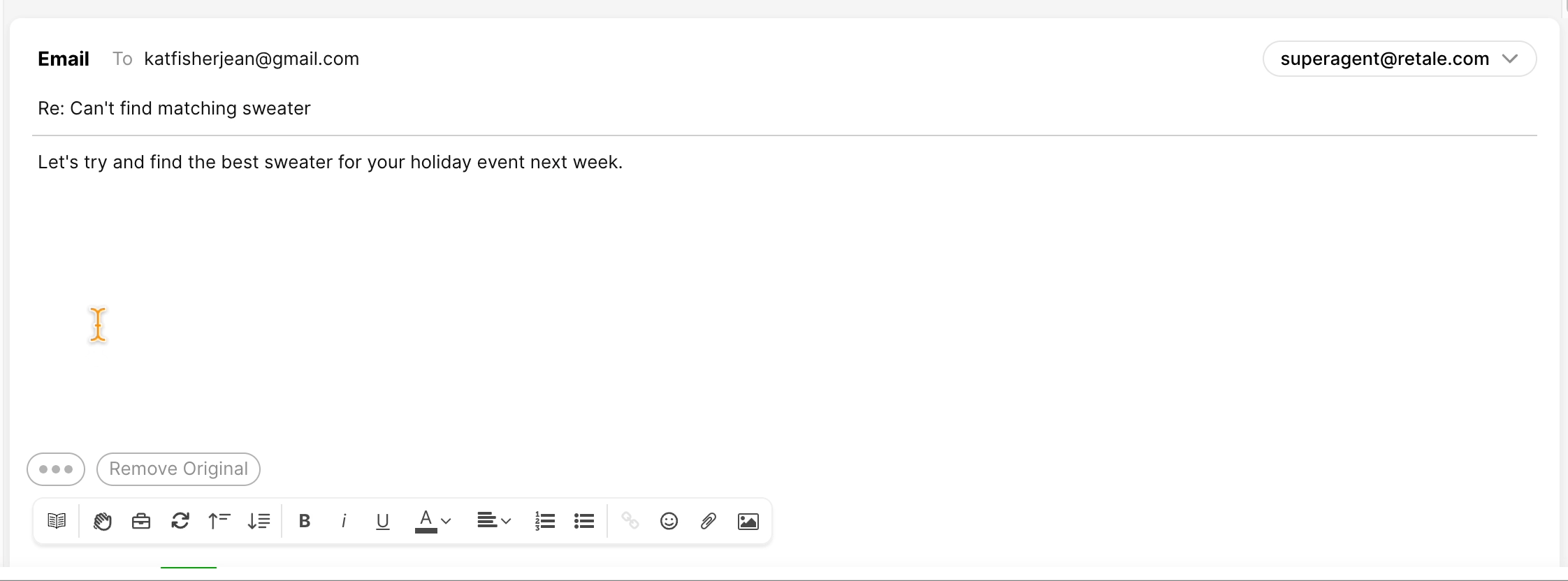Click the Remove Original button
1568x581 pixels.
point(179,469)
